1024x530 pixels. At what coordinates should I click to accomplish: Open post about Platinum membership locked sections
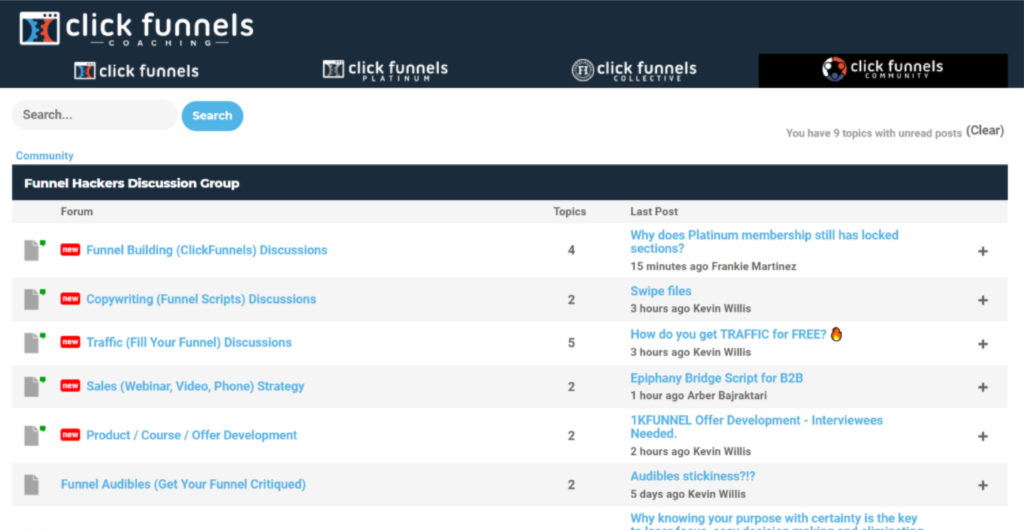pyautogui.click(x=764, y=242)
